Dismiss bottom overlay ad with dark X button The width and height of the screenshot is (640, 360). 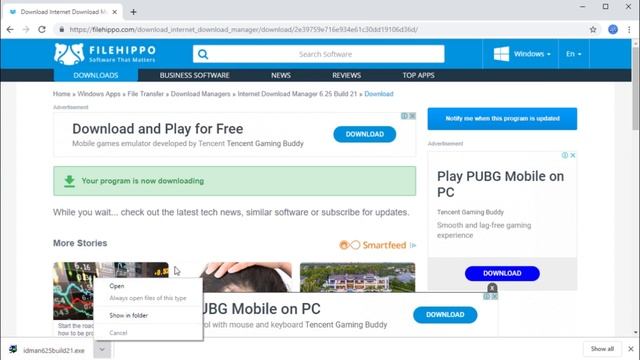click(x=492, y=288)
